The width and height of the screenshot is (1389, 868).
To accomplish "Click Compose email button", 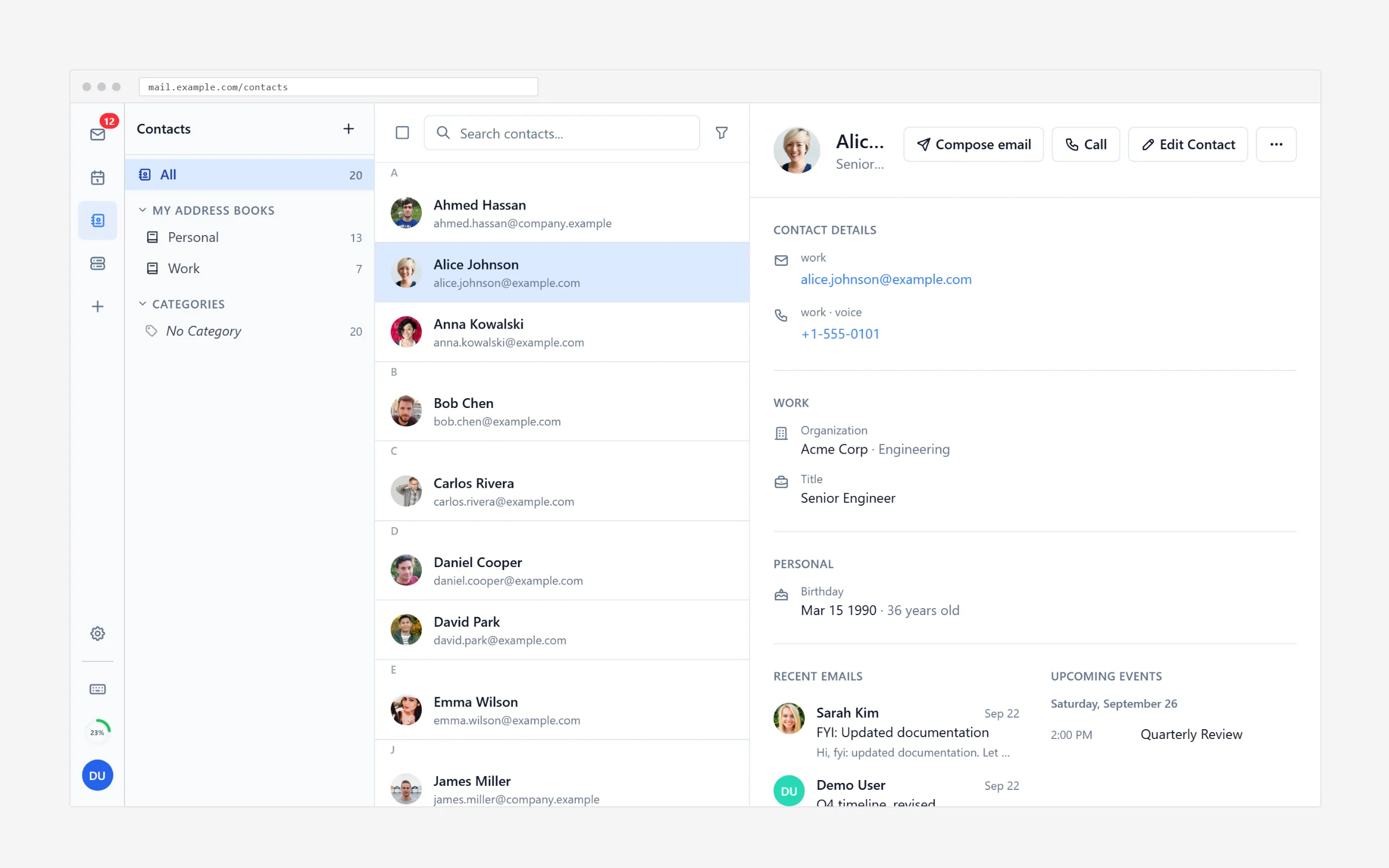I will tap(973, 145).
